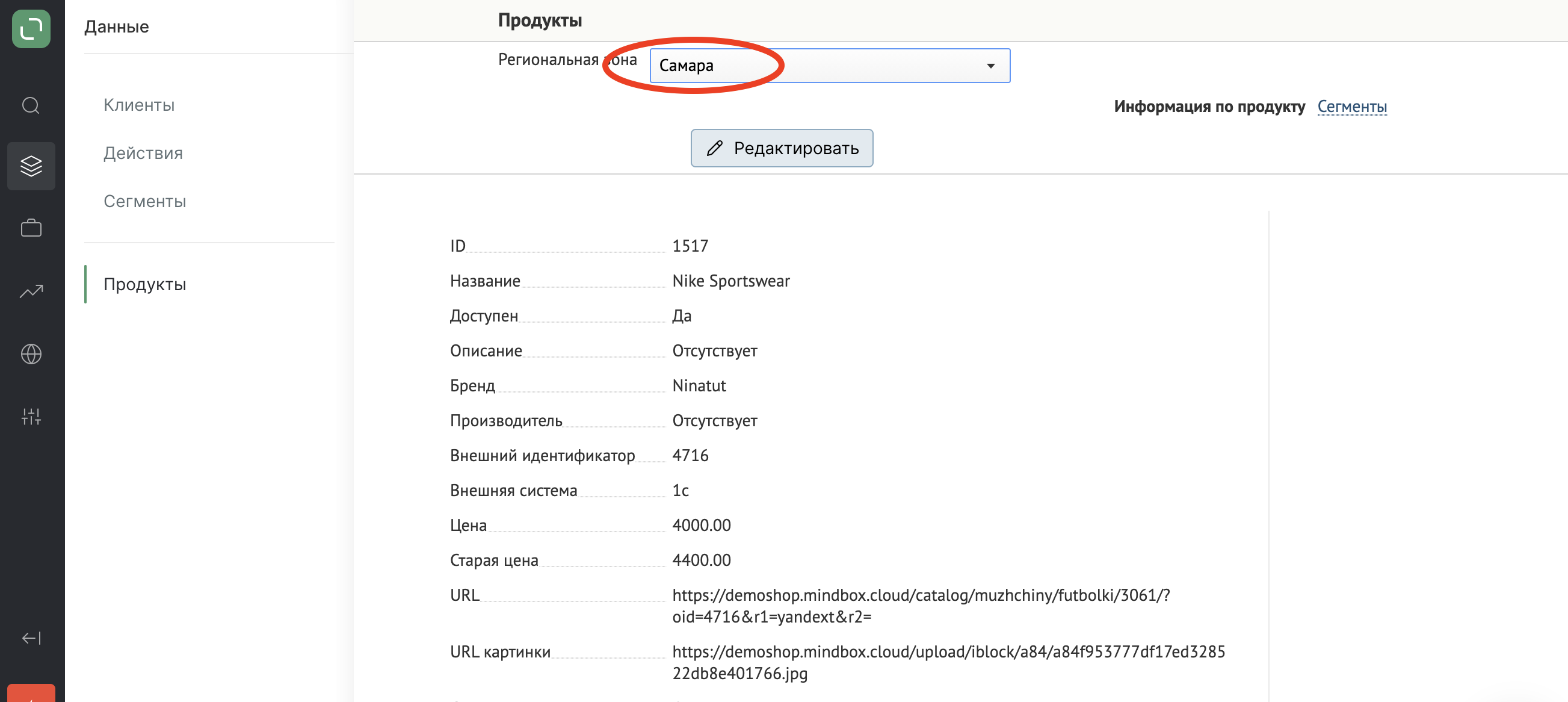1568x702 pixels.
Task: Select the Информация по продукту tab
Action: coord(1209,107)
